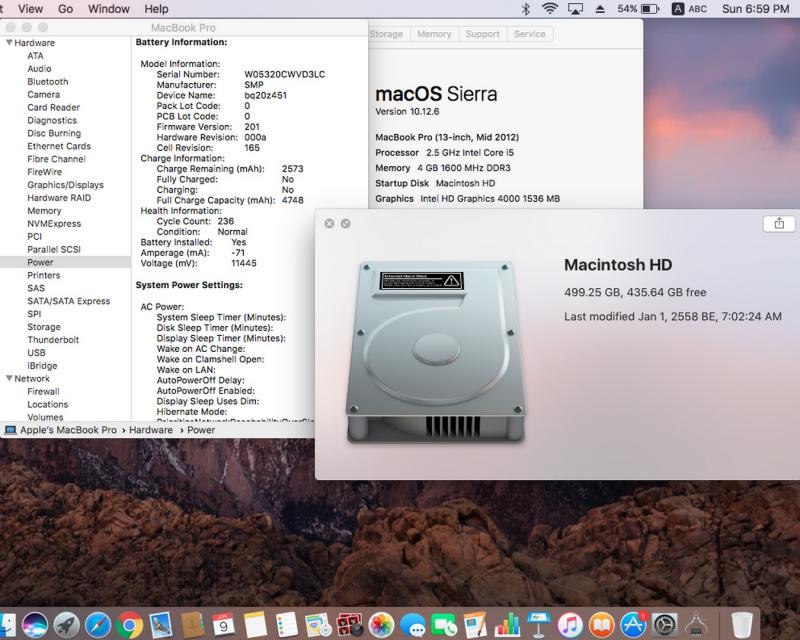The height and width of the screenshot is (640, 800).
Task: Switch to the Support tab
Action: pos(482,34)
